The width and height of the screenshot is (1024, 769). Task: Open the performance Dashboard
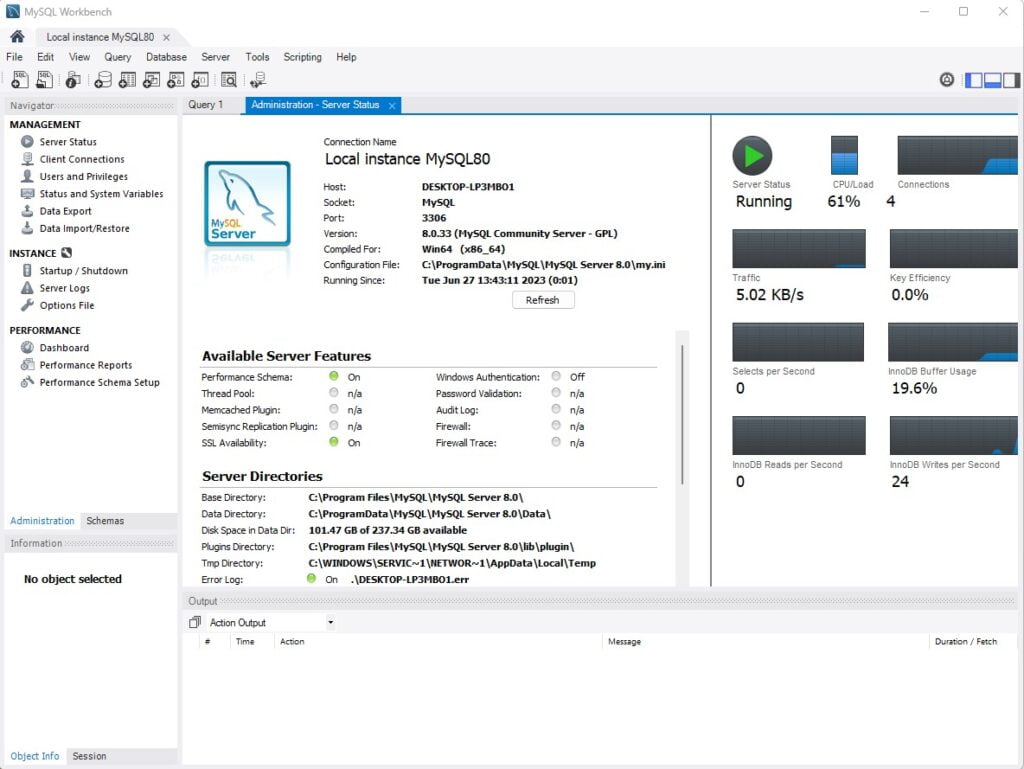64,348
